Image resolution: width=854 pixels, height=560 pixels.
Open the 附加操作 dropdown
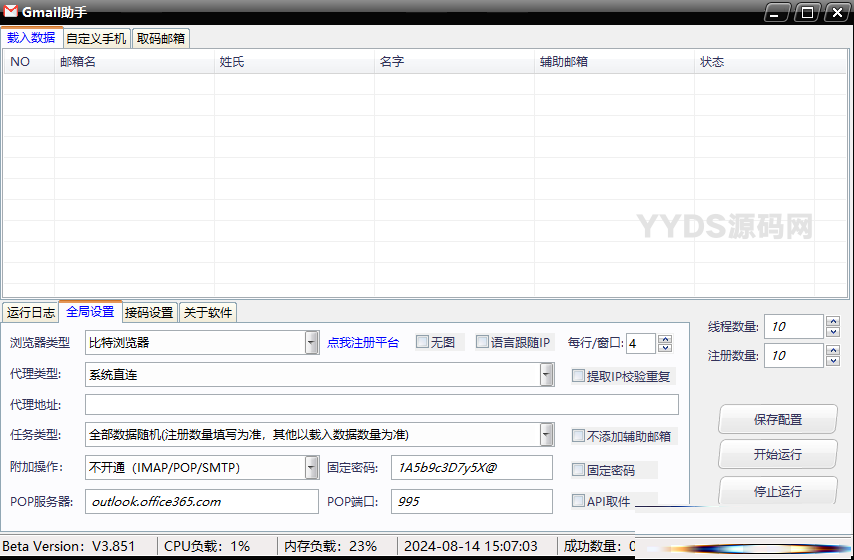(311, 467)
